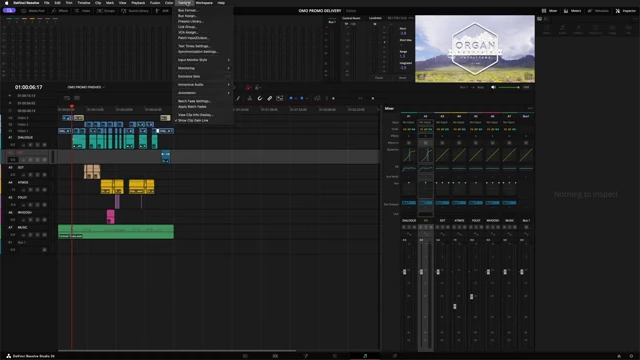Image resolution: width=640 pixels, height=360 pixels.
Task: Open the Metadata panel
Action: pos(598,11)
